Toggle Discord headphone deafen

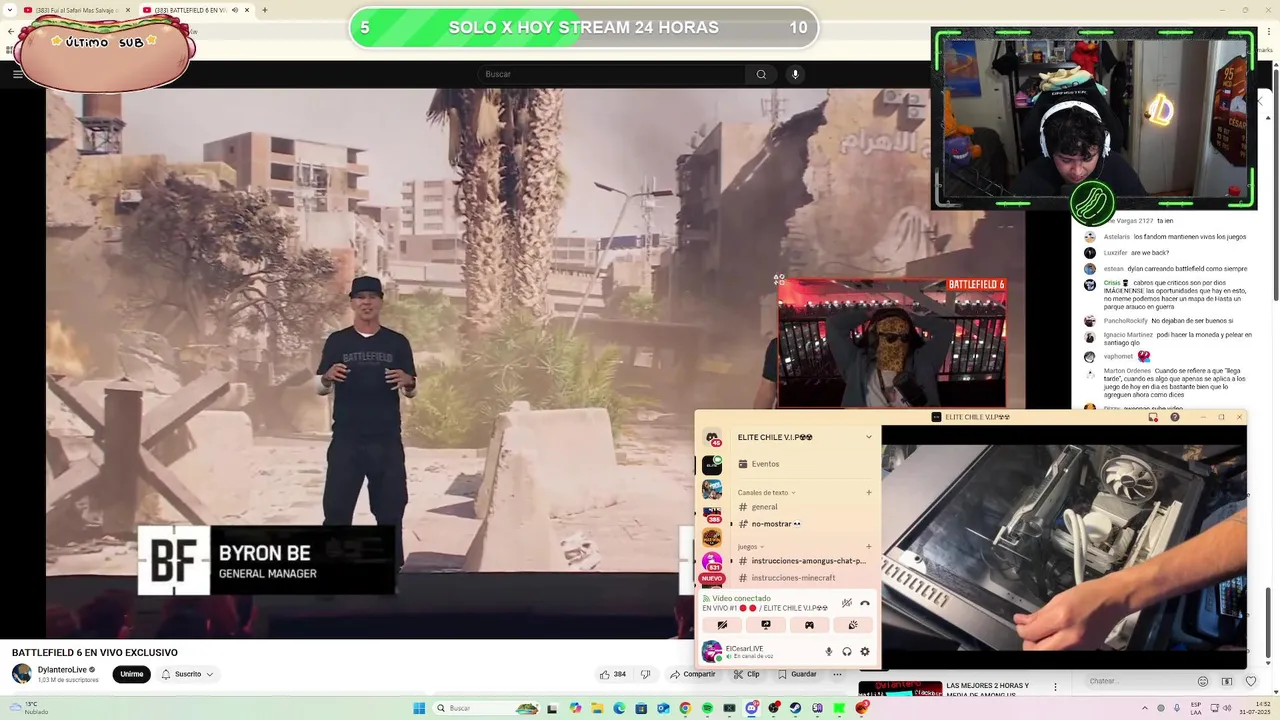coord(847,652)
